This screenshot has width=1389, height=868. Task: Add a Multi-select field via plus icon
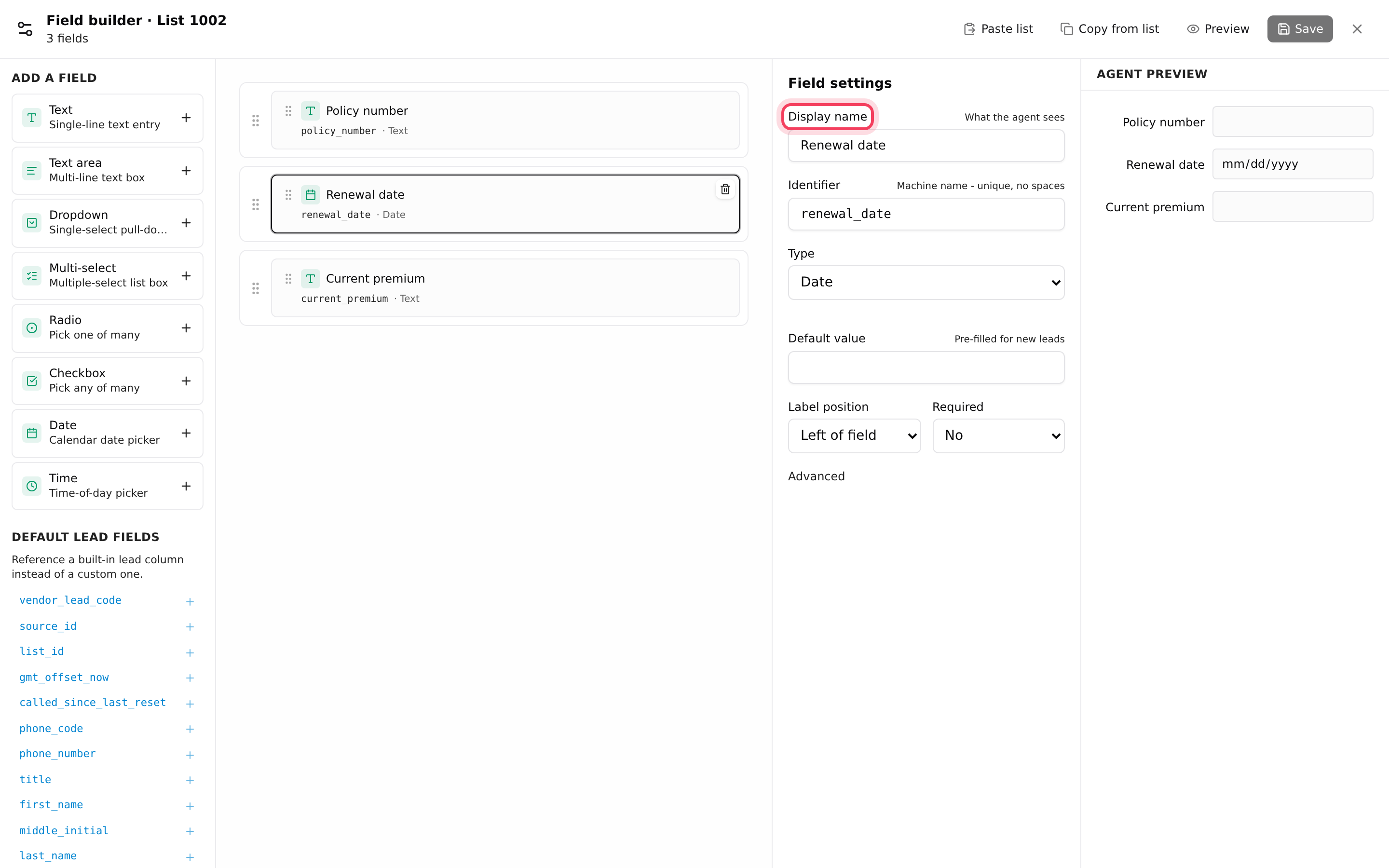186,275
